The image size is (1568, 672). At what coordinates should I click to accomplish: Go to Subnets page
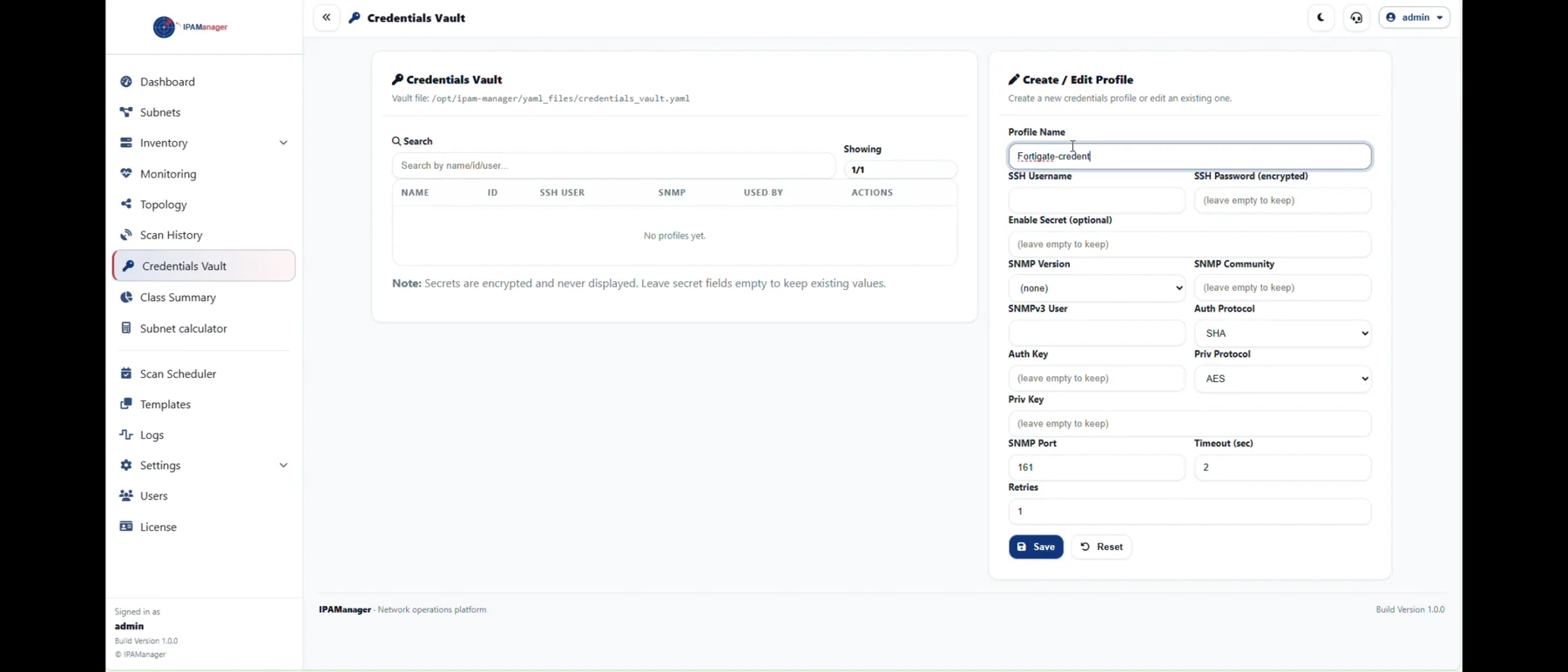[x=204, y=112]
